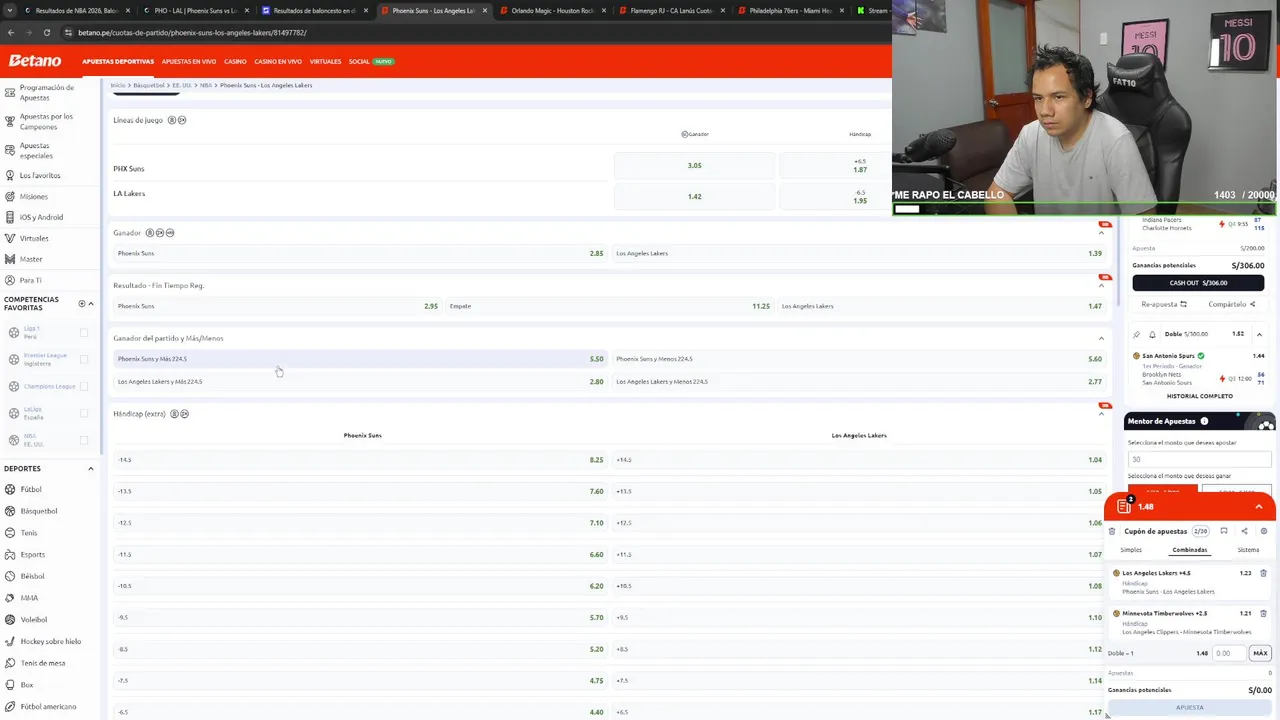Screen dimensions: 1280x720
Task: Share the bet slip icon
Action: (x=1244, y=531)
